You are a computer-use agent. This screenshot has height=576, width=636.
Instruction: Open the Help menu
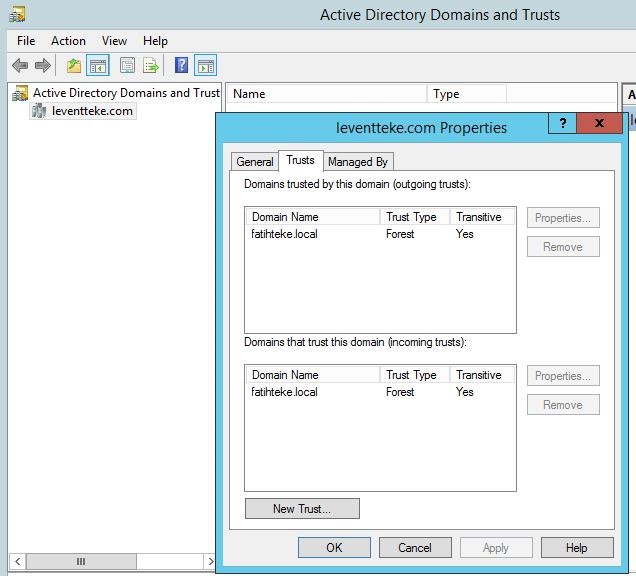155,41
